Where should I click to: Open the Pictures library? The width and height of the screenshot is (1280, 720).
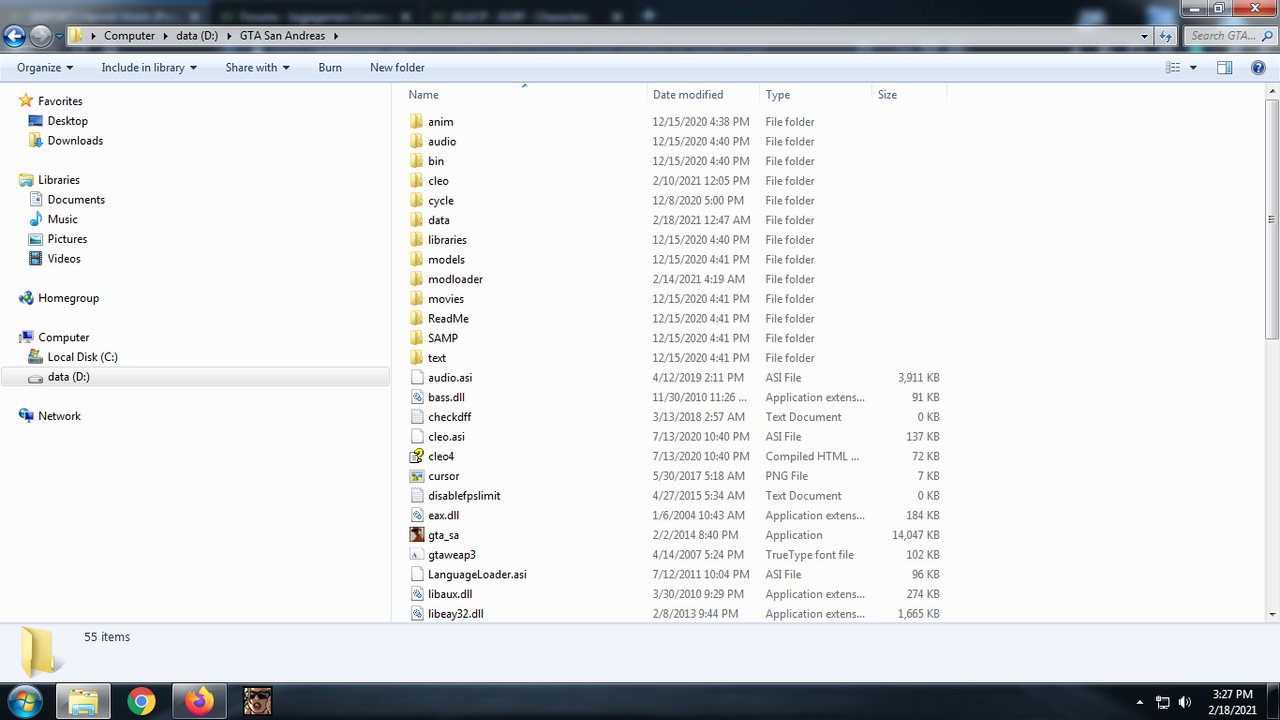[x=67, y=239]
